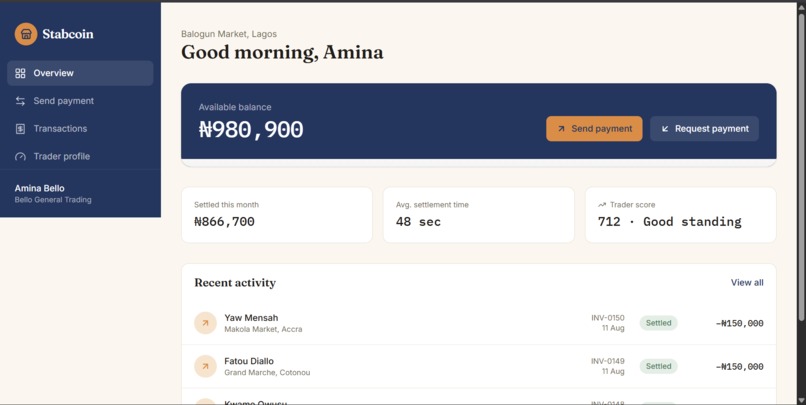Follow the View all link

tap(747, 282)
